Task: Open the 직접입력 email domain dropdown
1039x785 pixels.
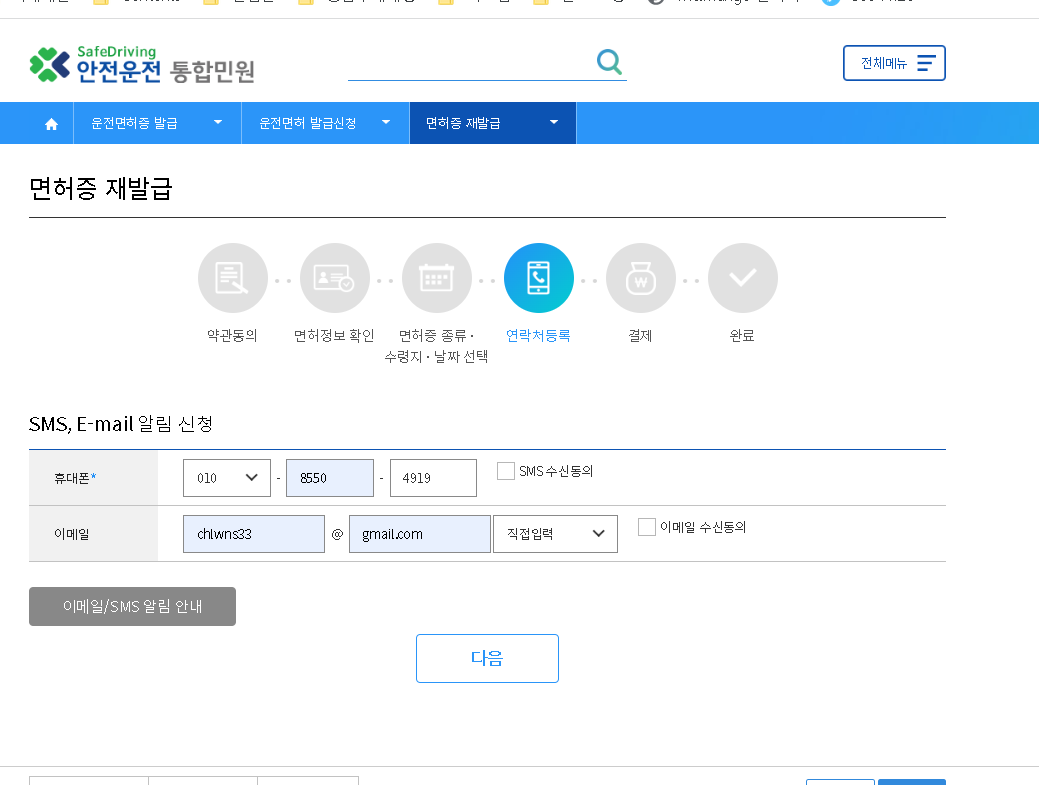Action: click(555, 533)
